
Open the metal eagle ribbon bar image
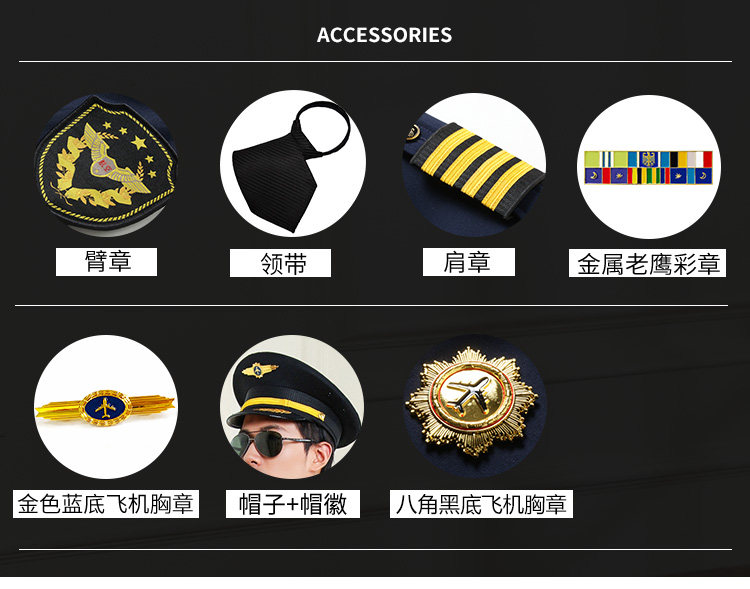click(648, 167)
